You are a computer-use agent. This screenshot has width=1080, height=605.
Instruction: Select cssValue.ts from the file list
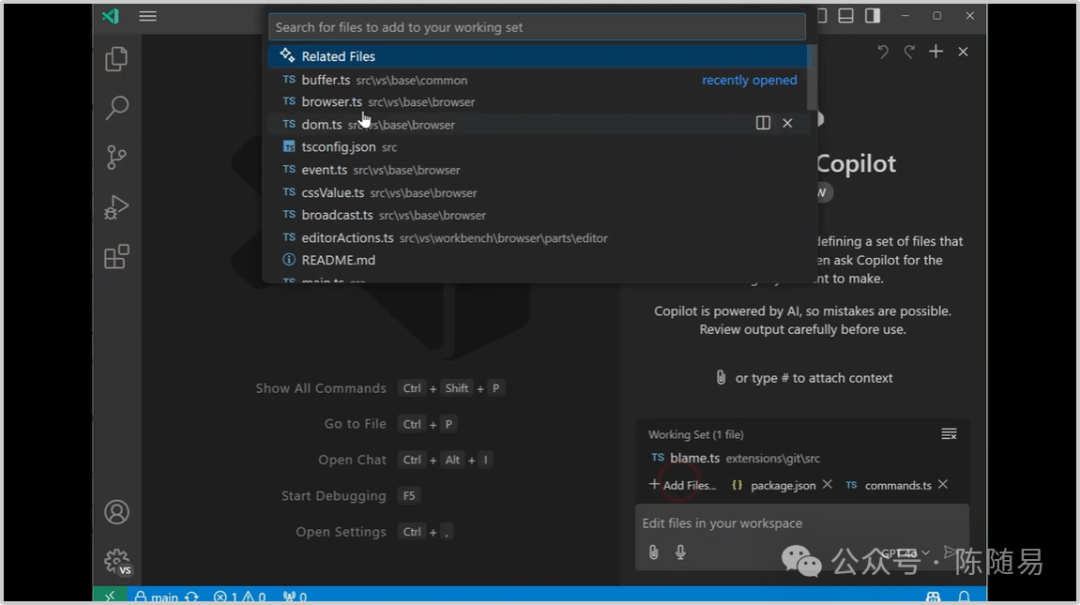537,193
